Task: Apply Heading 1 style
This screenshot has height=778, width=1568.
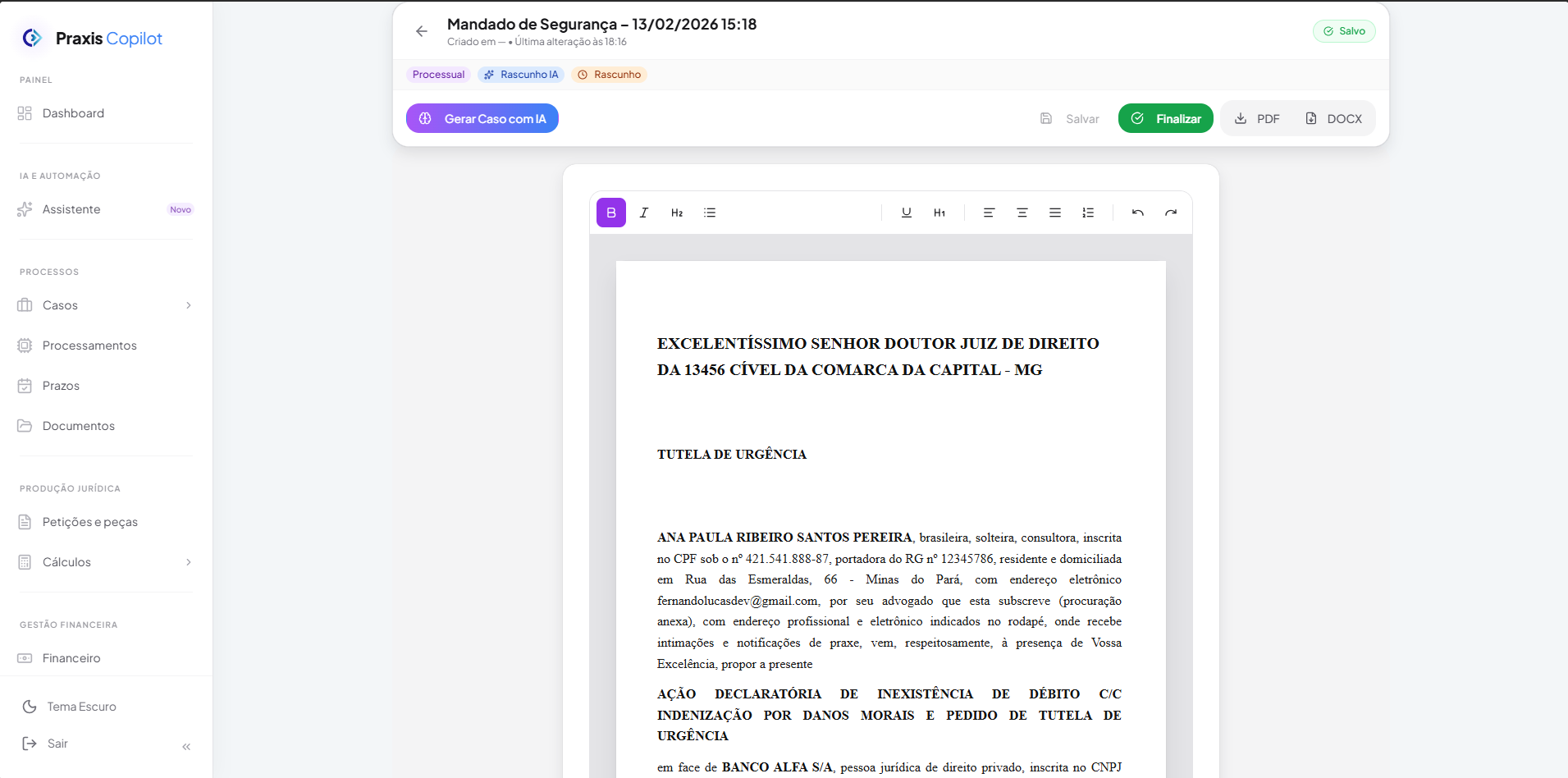Action: point(939,213)
